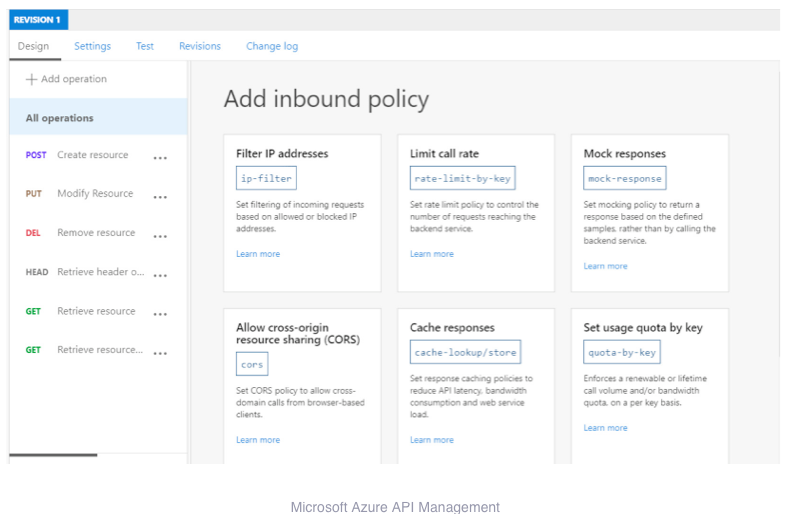Choose the mock-response policy button
This screenshot has height=514, width=798.
[x=625, y=178]
